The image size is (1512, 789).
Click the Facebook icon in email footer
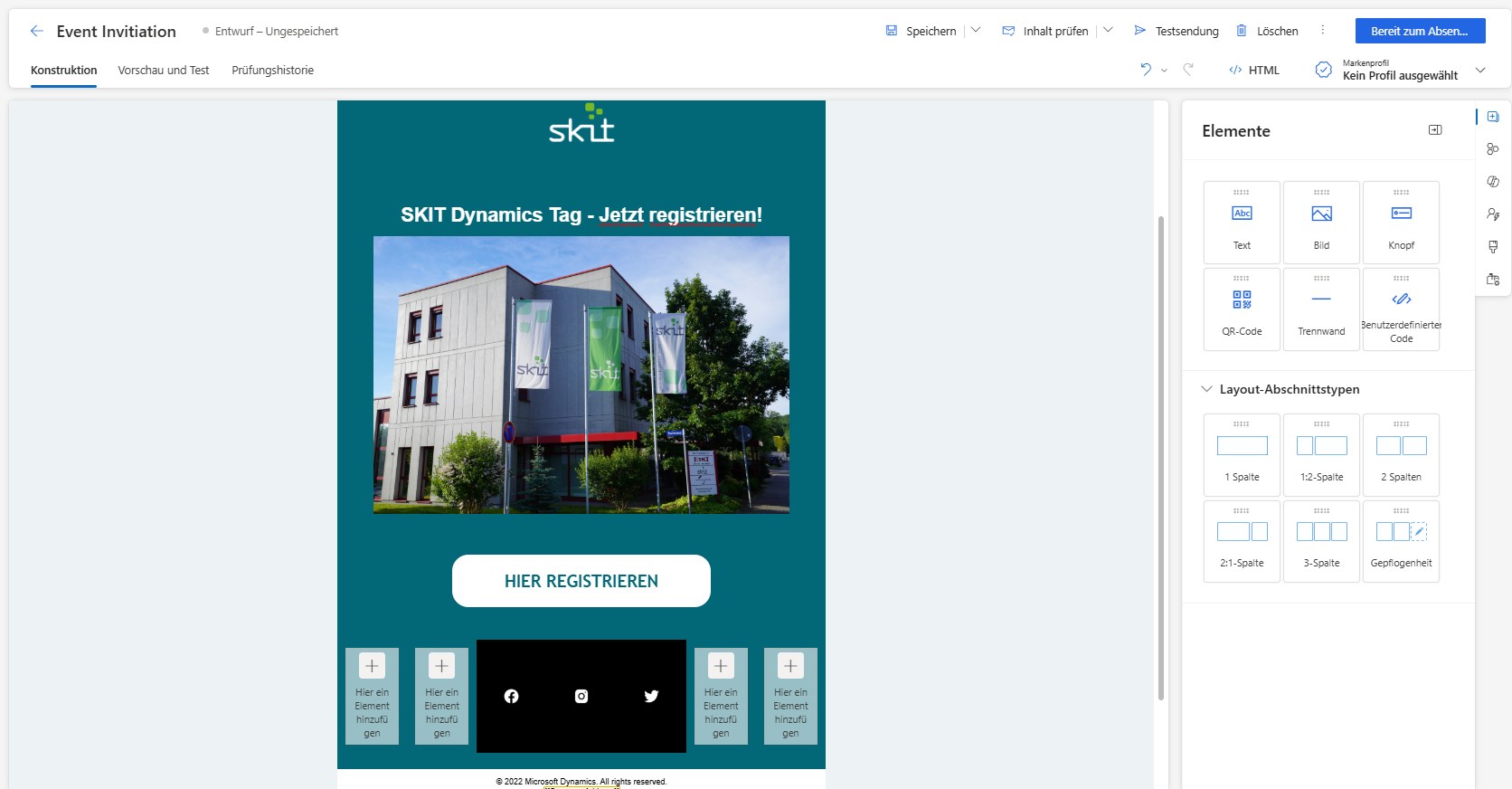511,696
